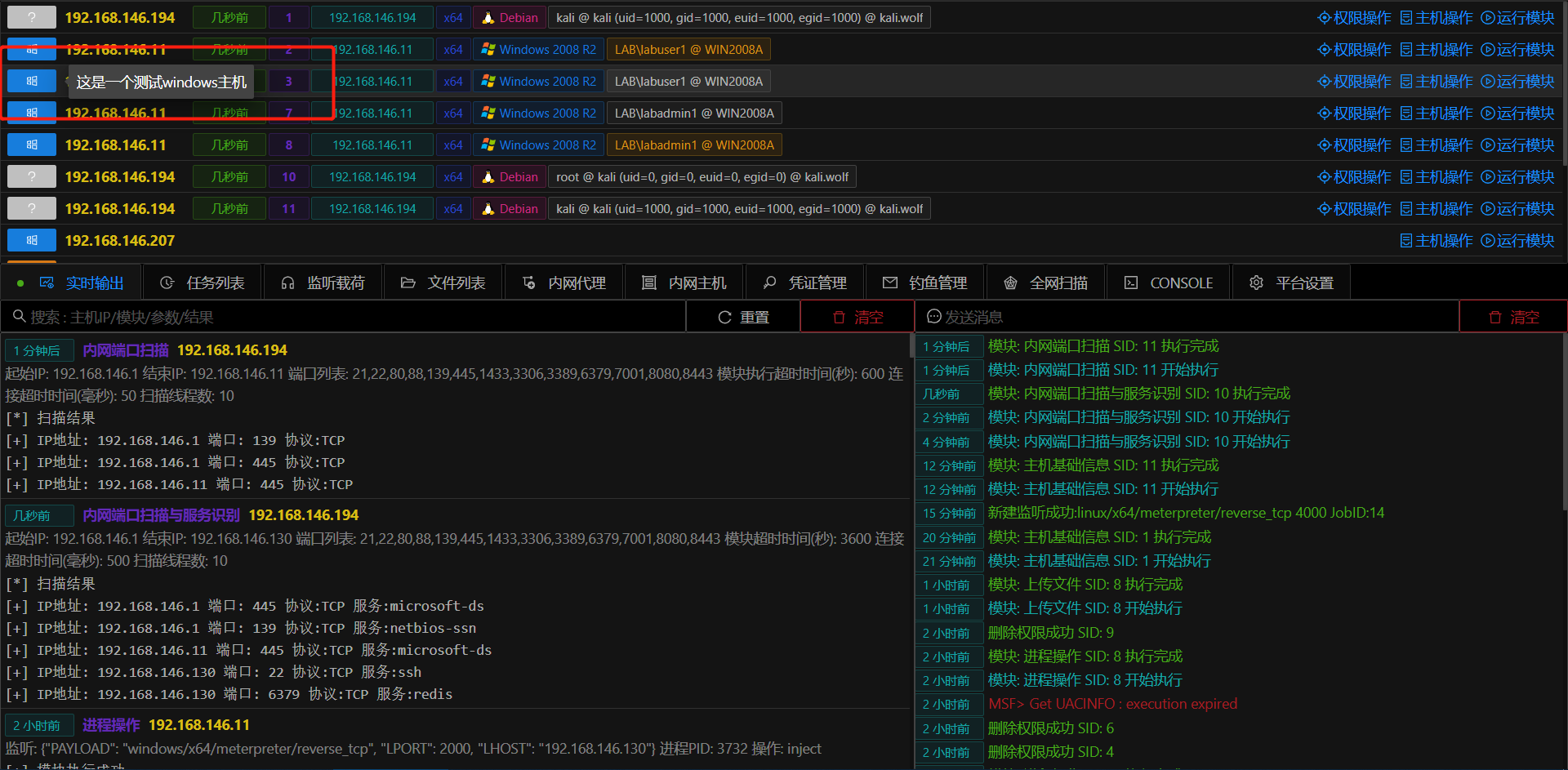Click the 几秒前 time tag on session 11 row
Viewport: 1568px width, 770px height.
[229, 208]
